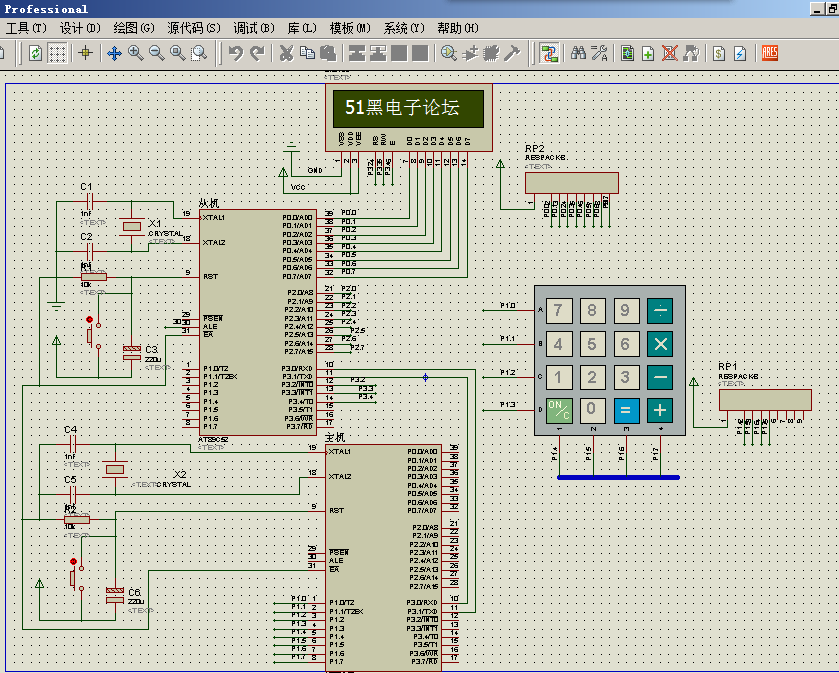This screenshot has height=673, width=839.
Task: Select the pan/center view tool
Action: click(x=114, y=53)
